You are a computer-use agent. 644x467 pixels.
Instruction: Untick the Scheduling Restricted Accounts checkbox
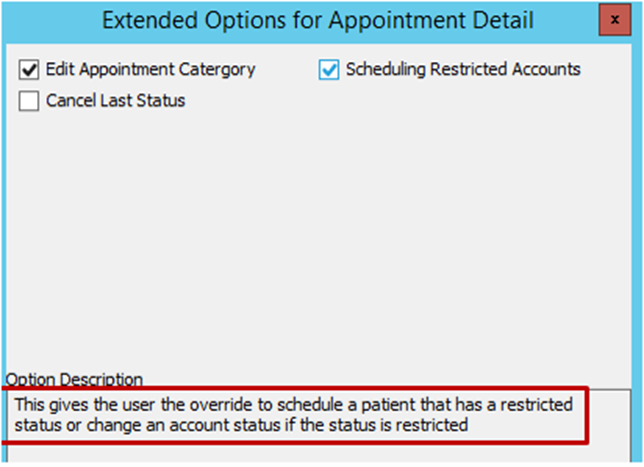(x=329, y=70)
